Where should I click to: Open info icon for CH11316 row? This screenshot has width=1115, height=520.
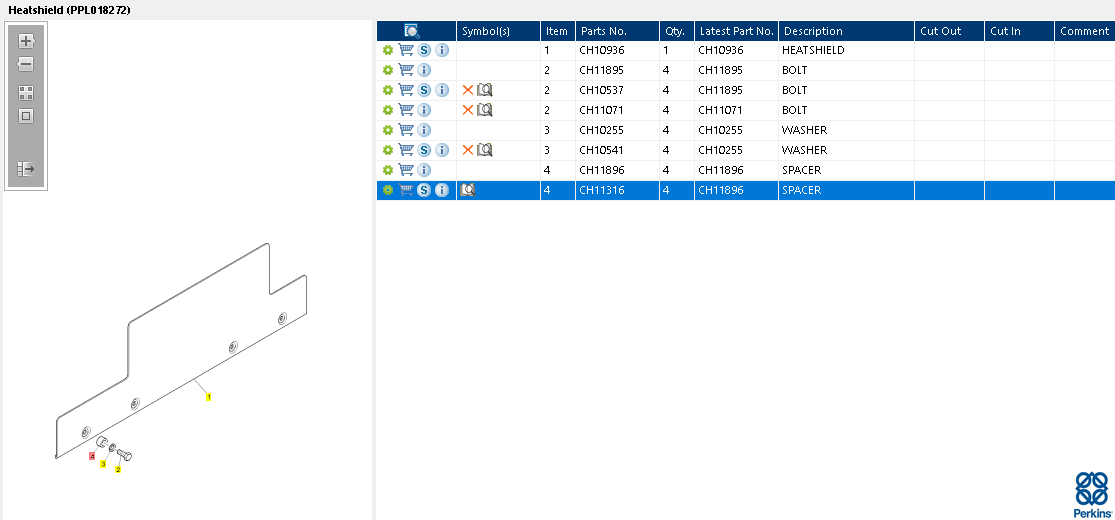442,190
